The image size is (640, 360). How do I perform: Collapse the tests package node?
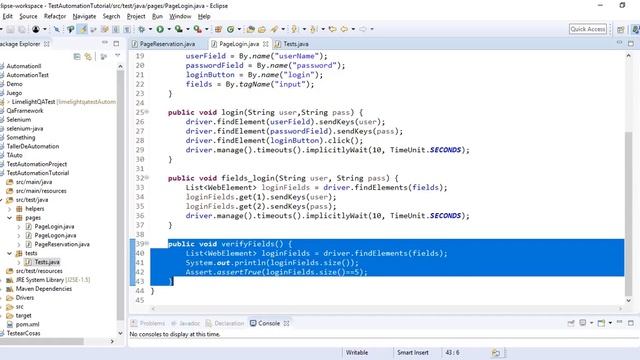click(9, 253)
